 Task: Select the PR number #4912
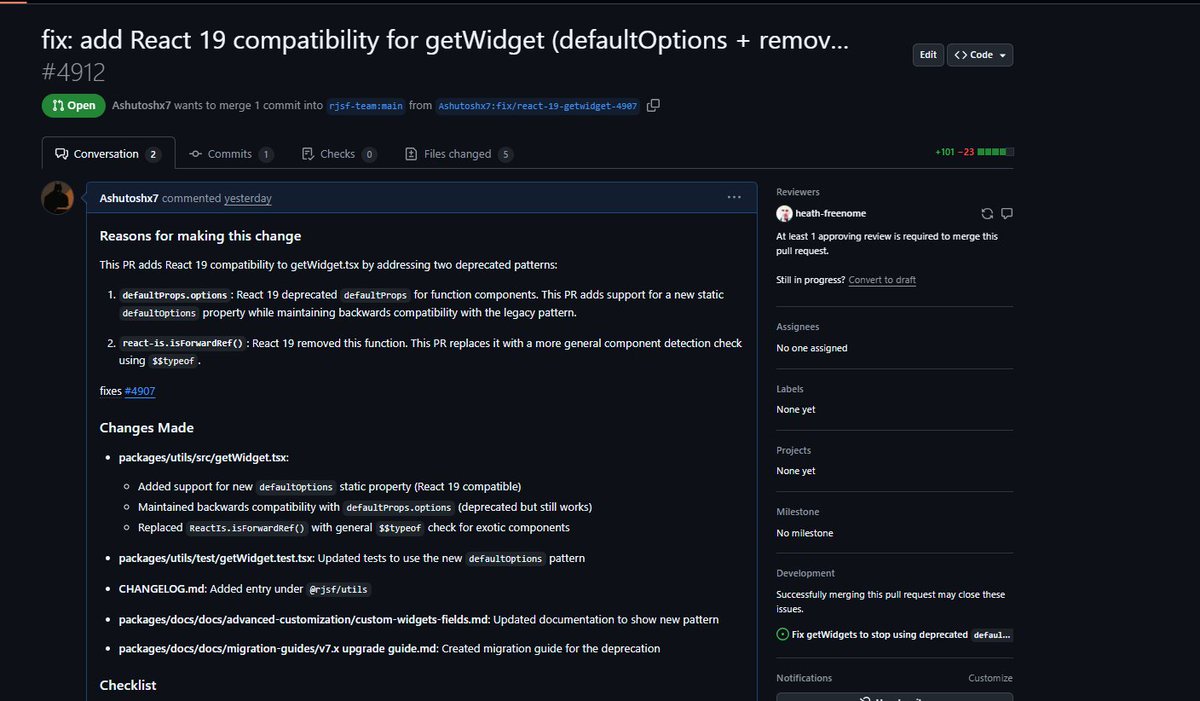73,72
